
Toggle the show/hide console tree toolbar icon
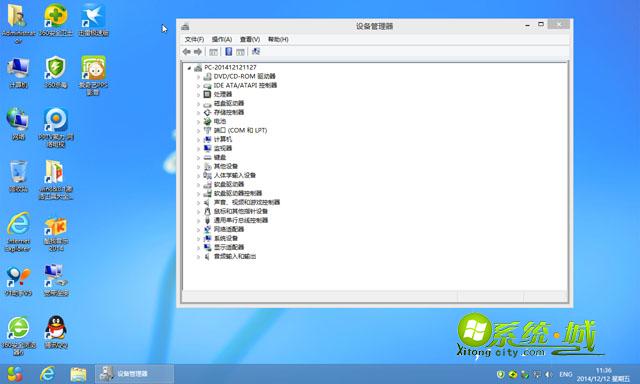tap(213, 52)
